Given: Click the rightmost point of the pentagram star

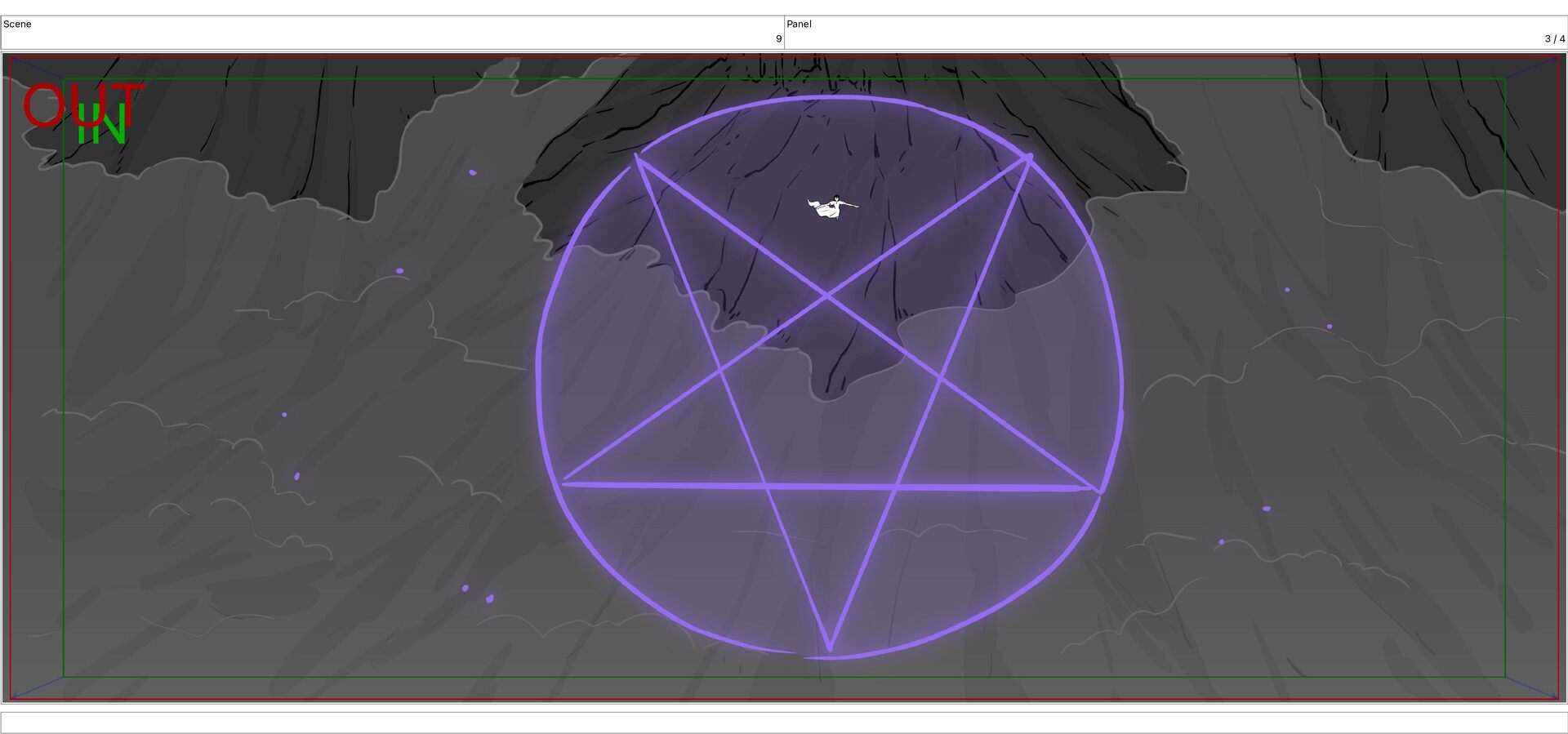Looking at the screenshot, I should tap(1097, 489).
